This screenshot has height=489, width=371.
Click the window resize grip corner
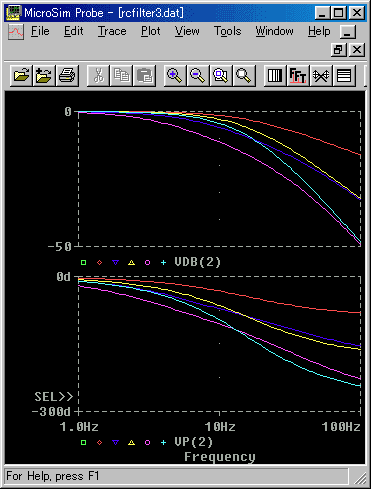coord(360,478)
